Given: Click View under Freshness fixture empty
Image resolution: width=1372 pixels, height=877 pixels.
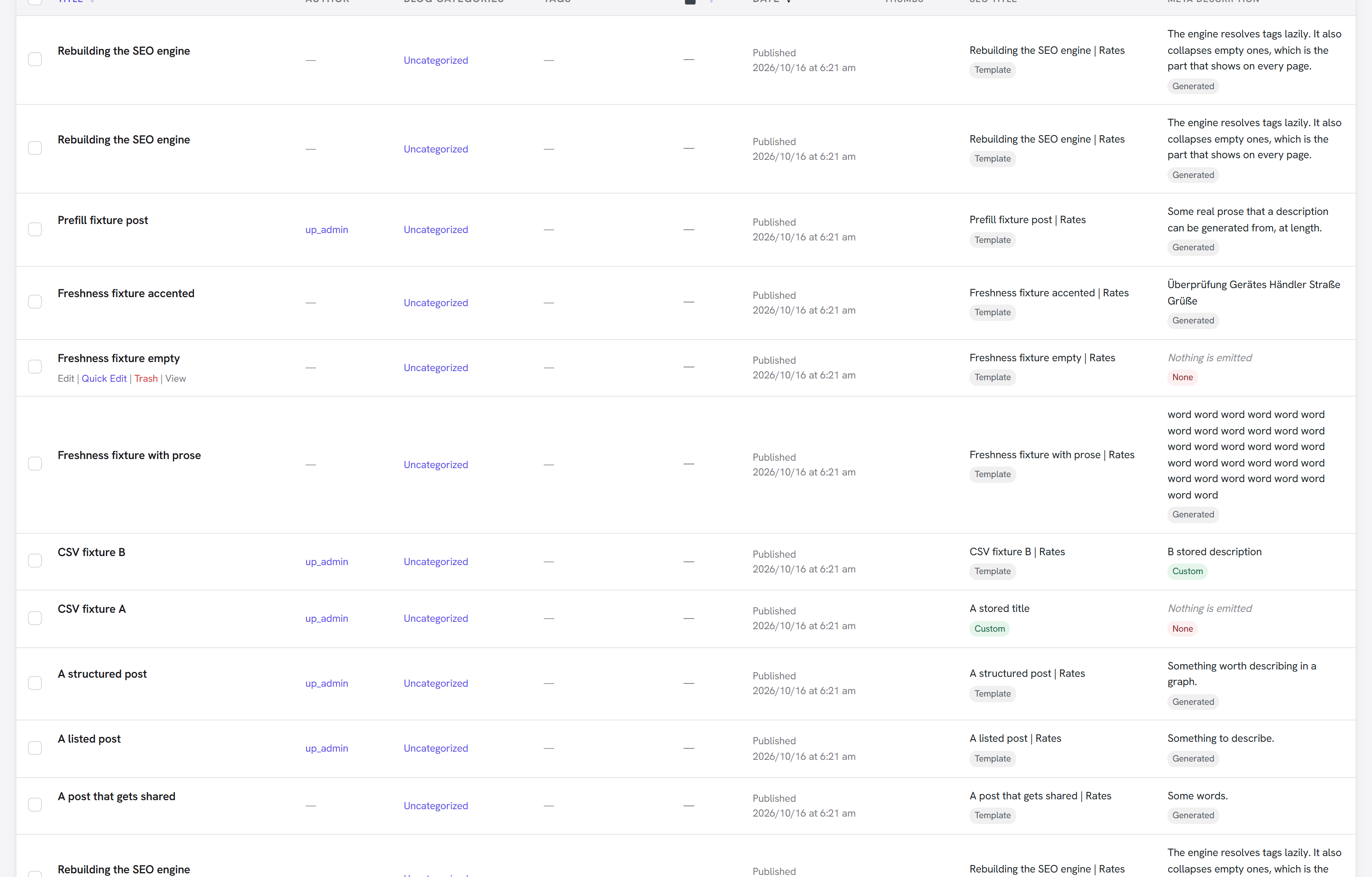Looking at the screenshot, I should (175, 378).
